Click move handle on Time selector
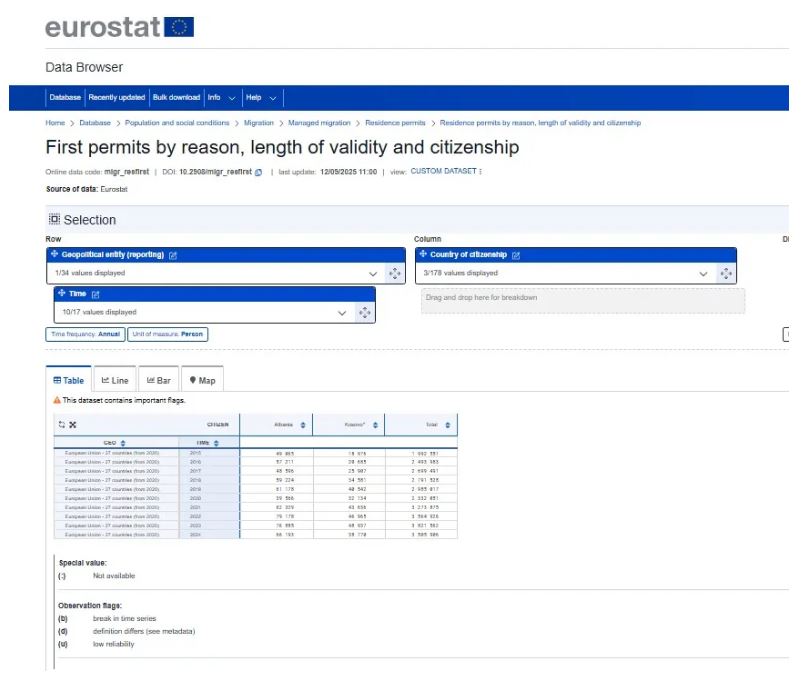This screenshot has height=680, width=802. (x=364, y=312)
